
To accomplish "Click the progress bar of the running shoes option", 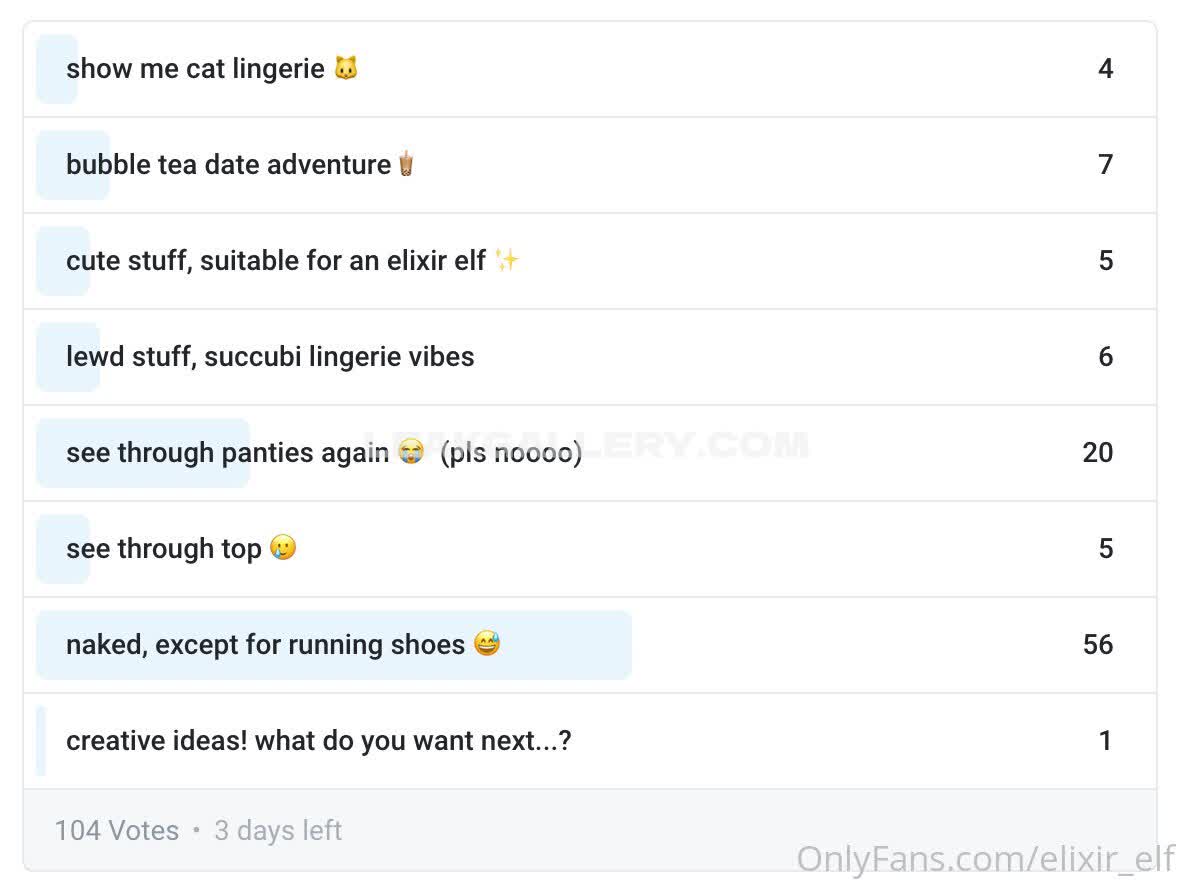I will click(334, 645).
